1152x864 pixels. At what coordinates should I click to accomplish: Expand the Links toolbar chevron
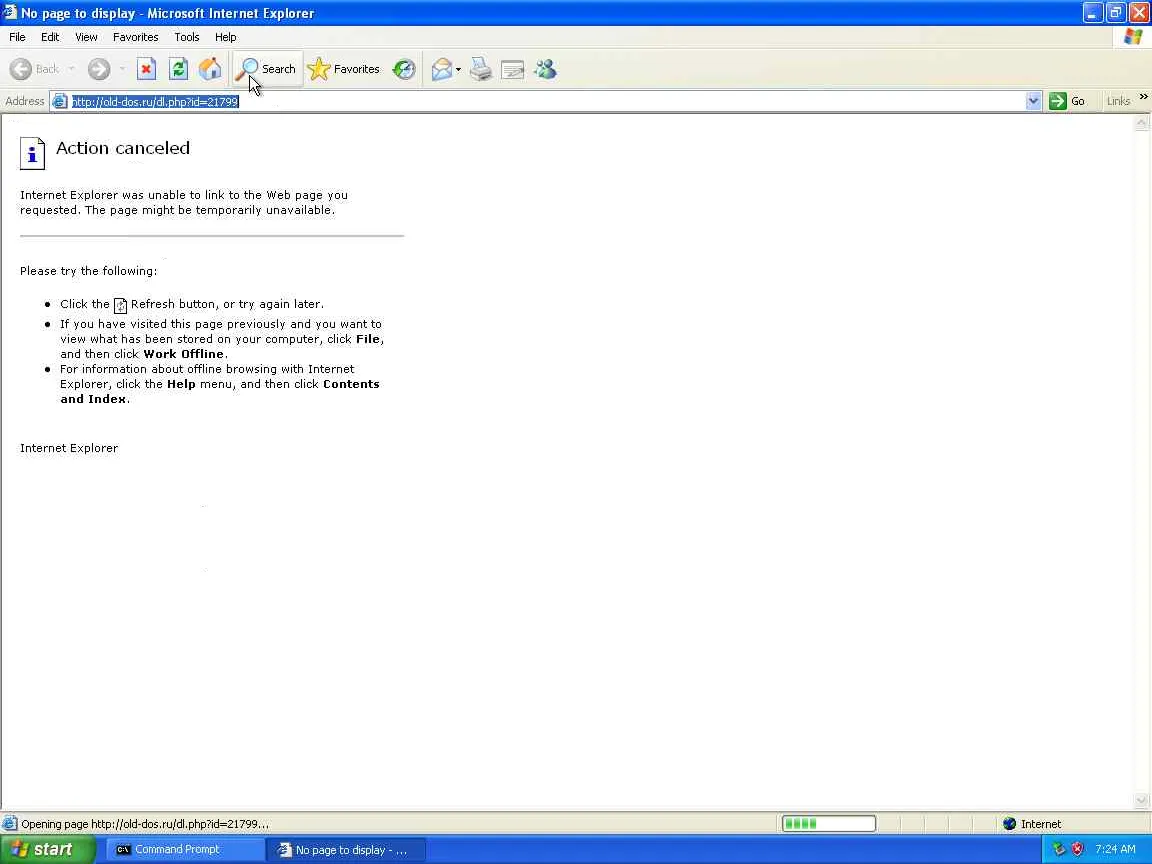tap(1143, 97)
